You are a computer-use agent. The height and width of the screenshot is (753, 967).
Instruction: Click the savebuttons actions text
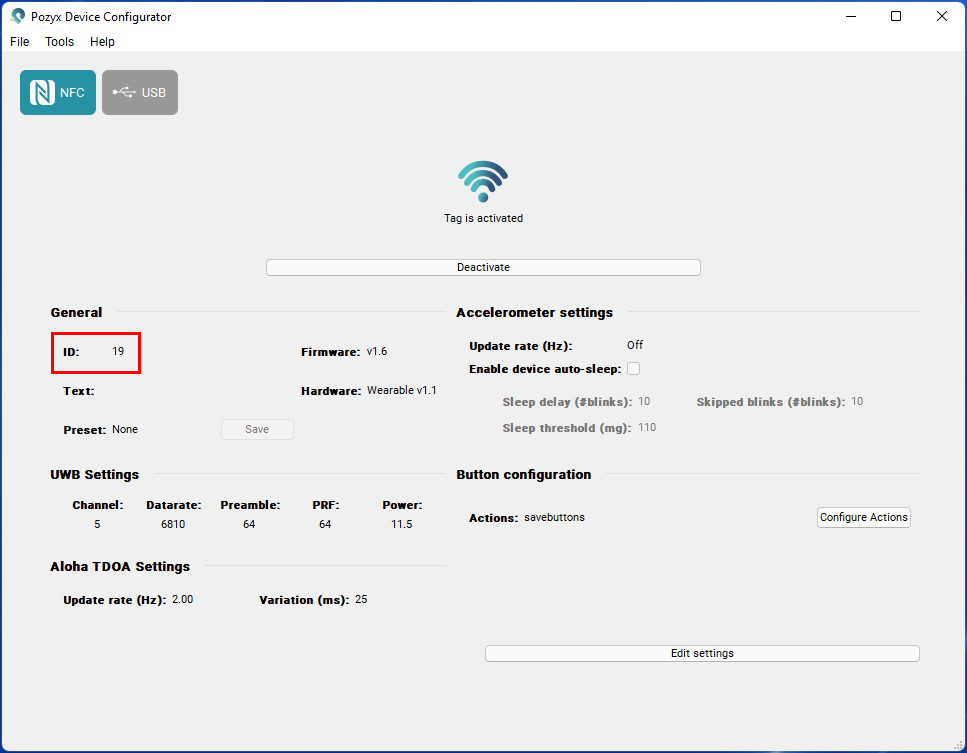coord(554,517)
